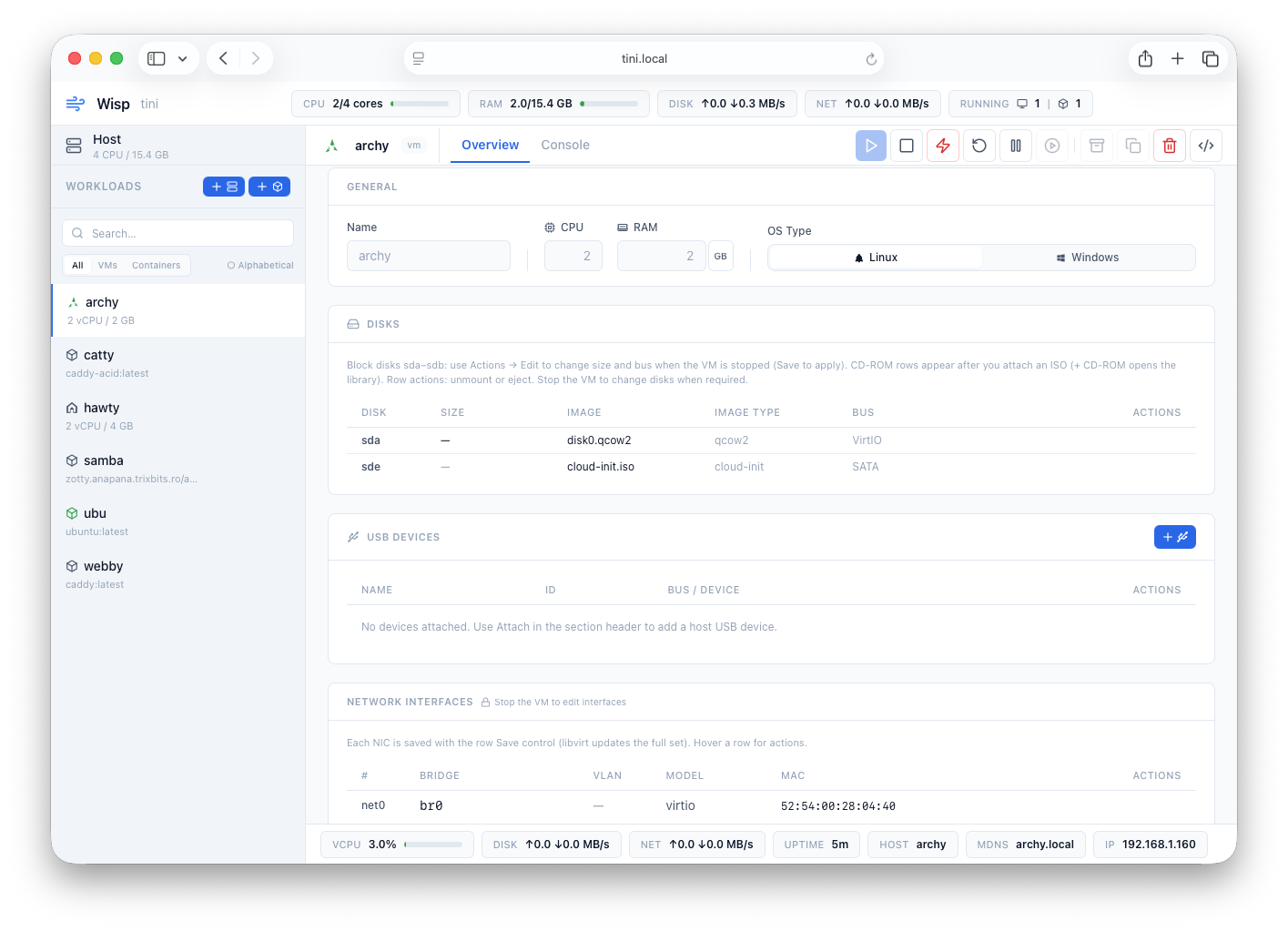Click the Safari sidebar toggle icon
Viewport: 1288px width, 931px height.
(157, 58)
